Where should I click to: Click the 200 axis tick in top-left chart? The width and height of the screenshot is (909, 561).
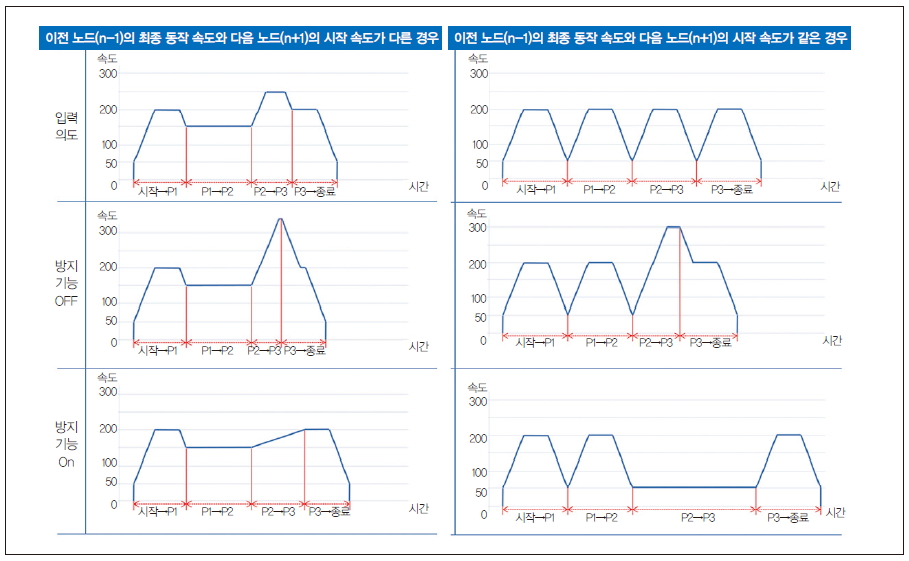[107, 109]
